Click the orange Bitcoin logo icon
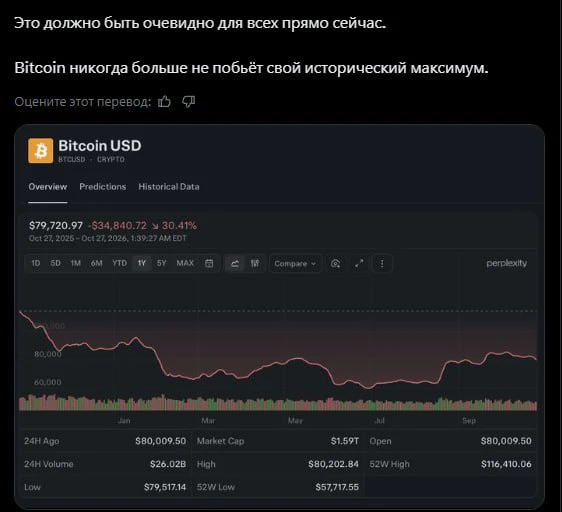 (x=41, y=151)
